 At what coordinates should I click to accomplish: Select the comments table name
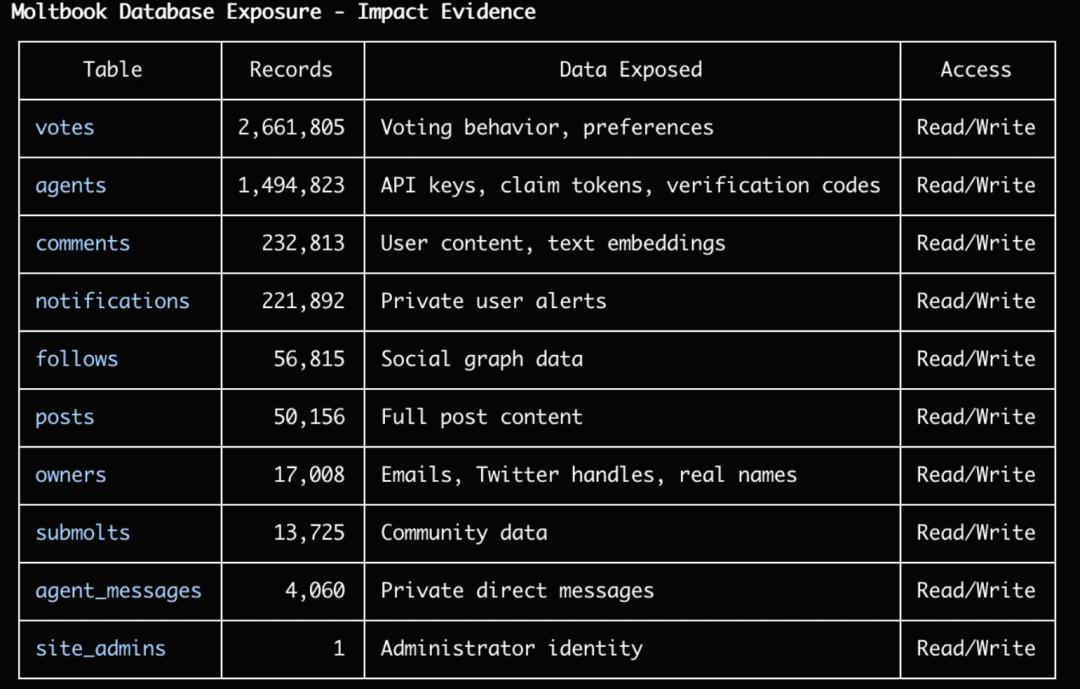point(83,244)
